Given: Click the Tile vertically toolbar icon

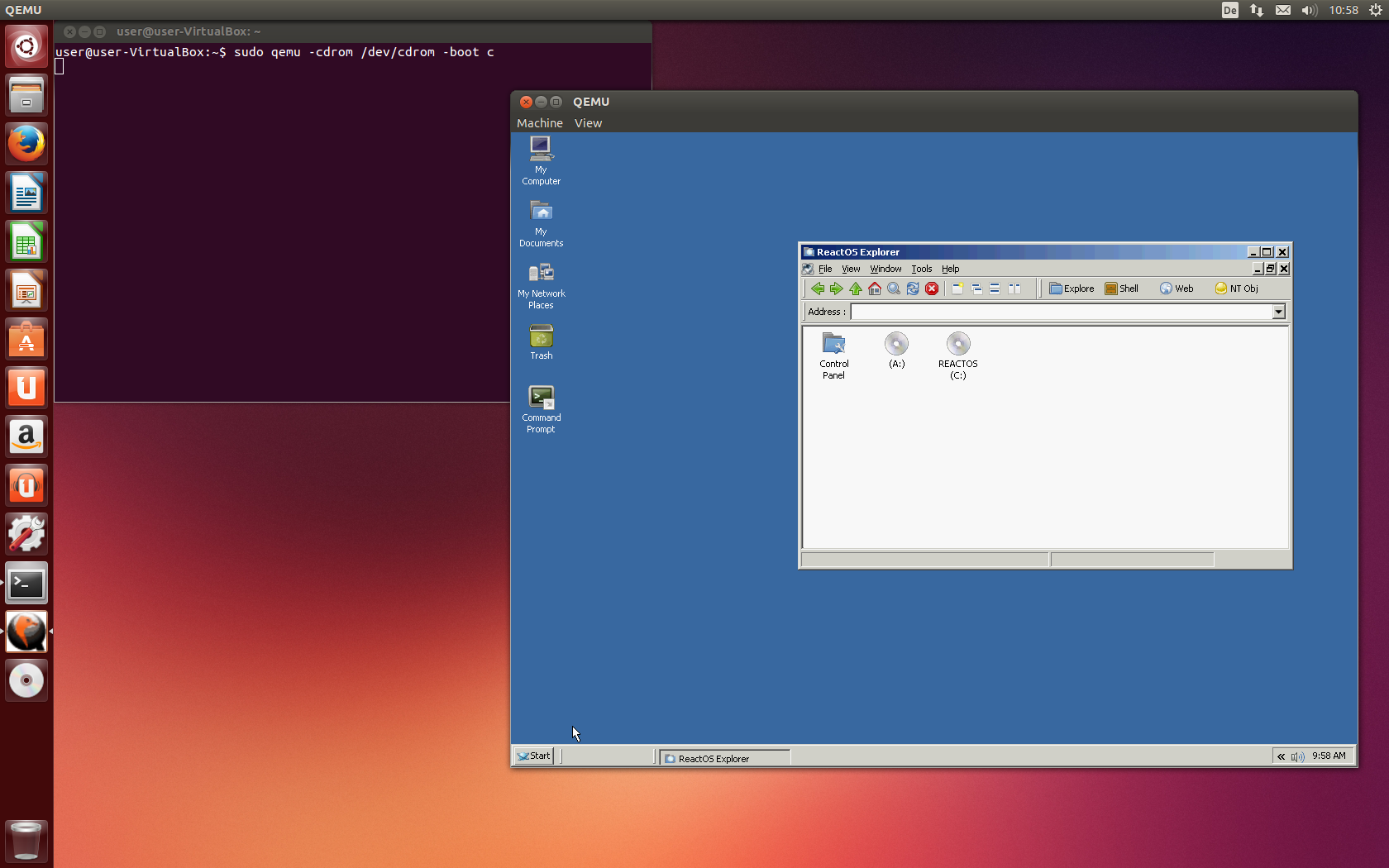Looking at the screenshot, I should (1014, 289).
